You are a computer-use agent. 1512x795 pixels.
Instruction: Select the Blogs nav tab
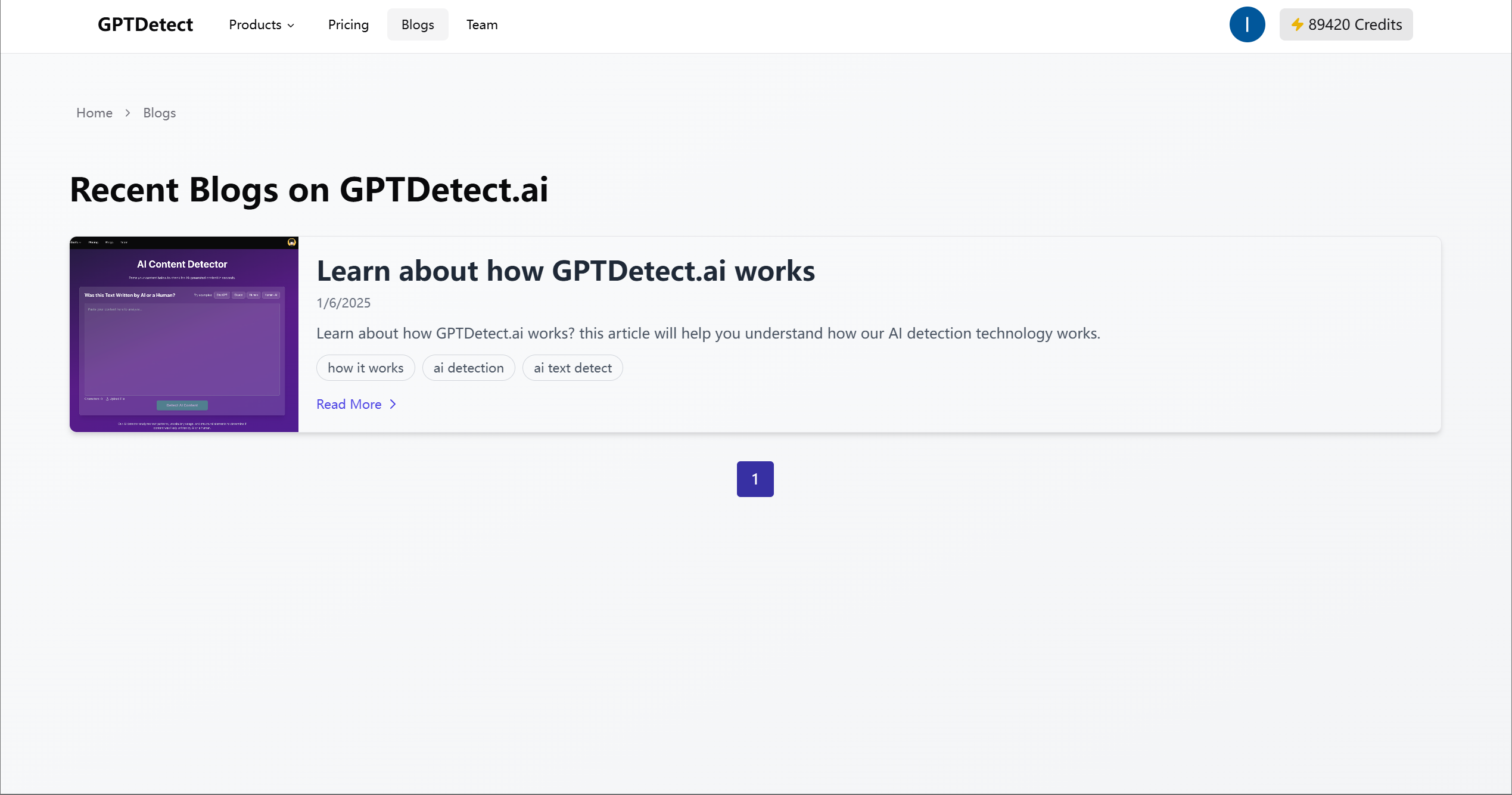point(417,24)
